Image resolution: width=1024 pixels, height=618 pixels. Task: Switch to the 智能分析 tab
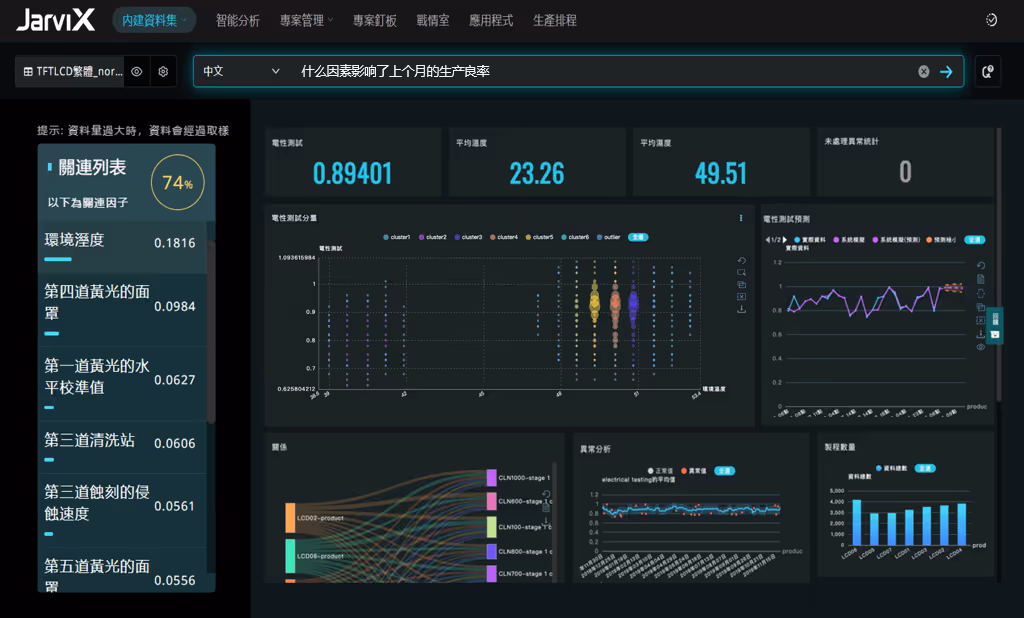(x=238, y=20)
